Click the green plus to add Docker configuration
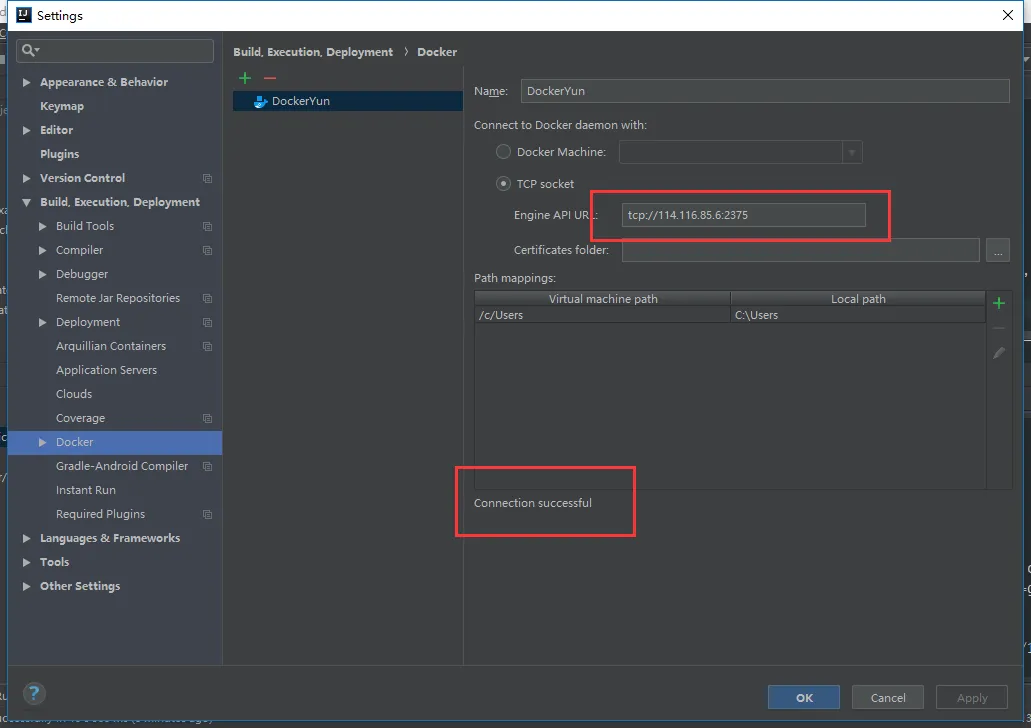This screenshot has width=1031, height=728. [245, 78]
